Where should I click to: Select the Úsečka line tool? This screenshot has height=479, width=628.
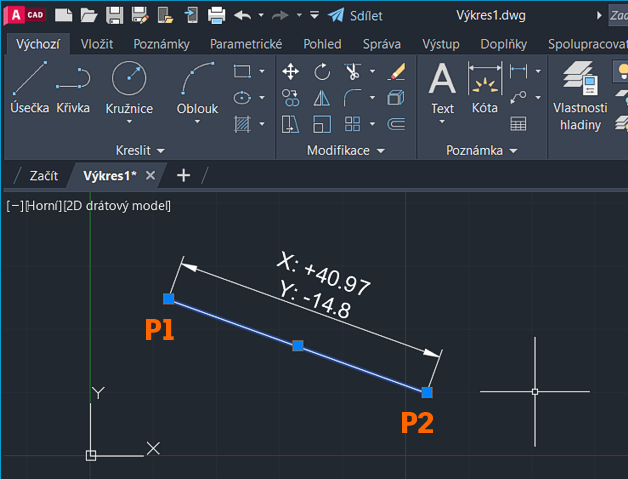click(30, 87)
